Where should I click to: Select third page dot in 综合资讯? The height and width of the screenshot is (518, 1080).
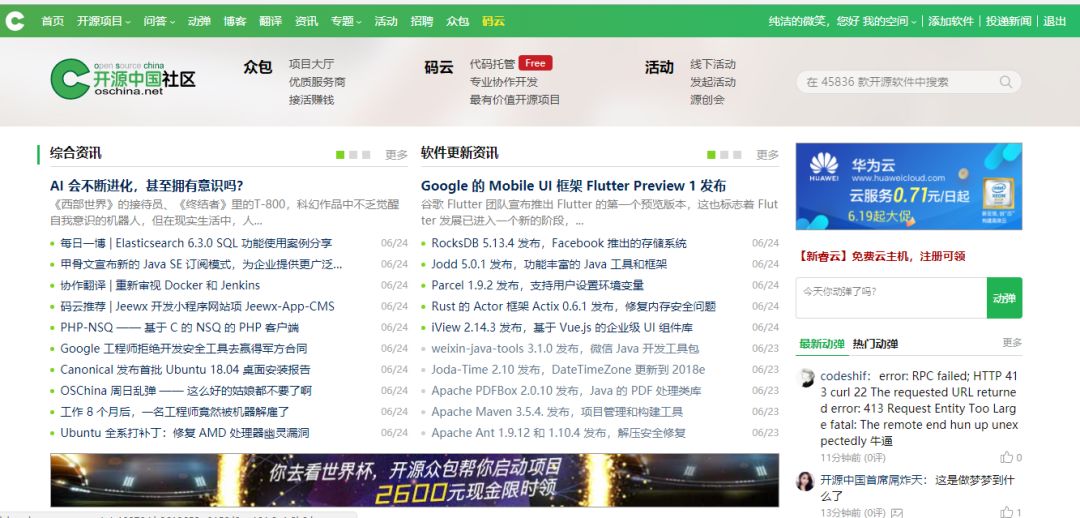pos(366,155)
